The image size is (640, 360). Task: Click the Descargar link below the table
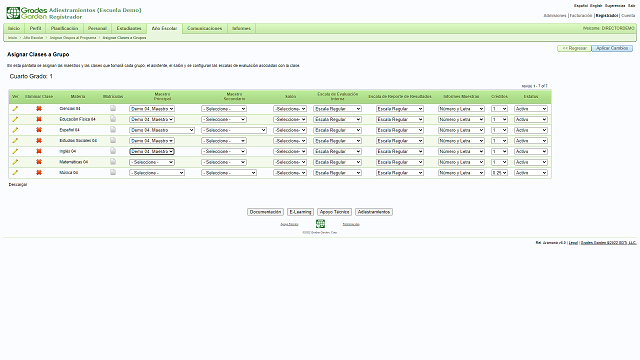18,184
